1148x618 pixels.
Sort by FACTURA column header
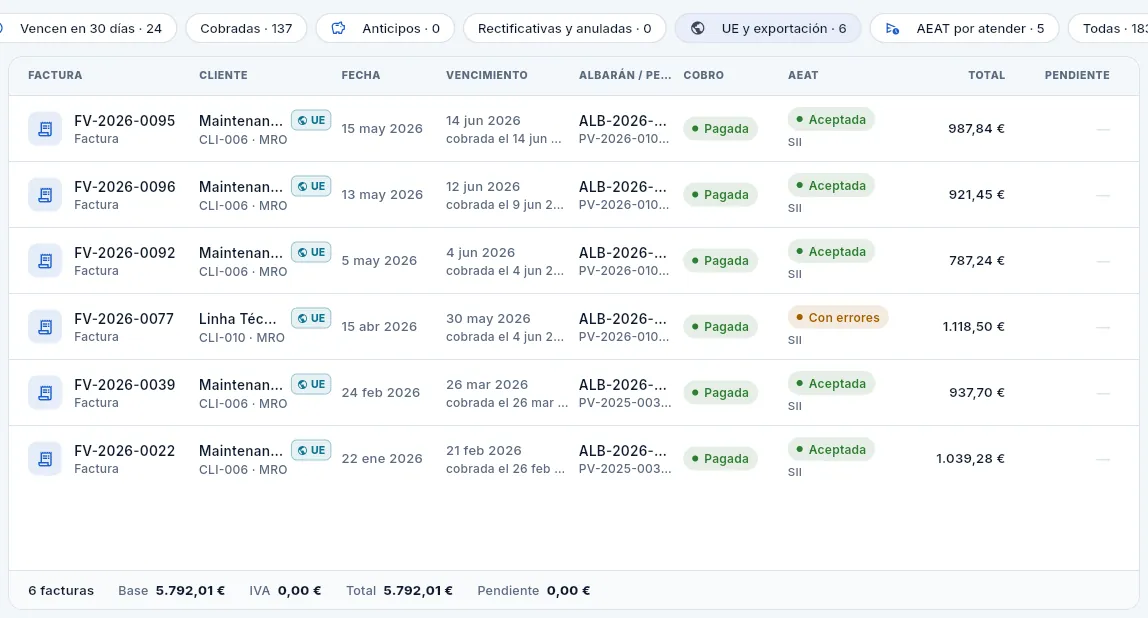55,75
